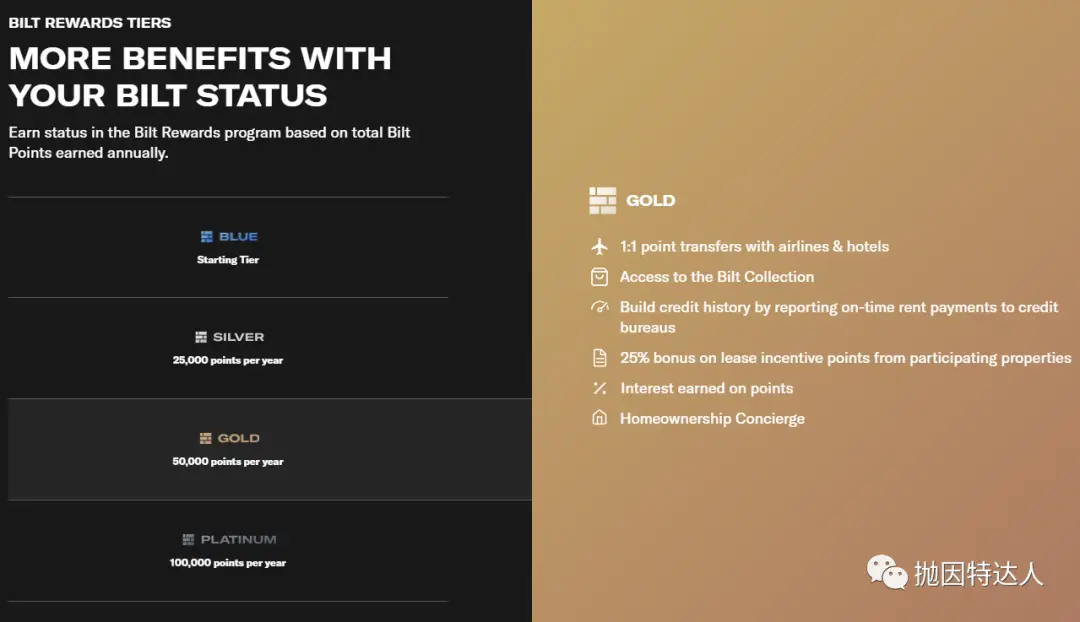Click the Blue tier brick icon
Viewport: 1080px width, 622px height.
(206, 237)
